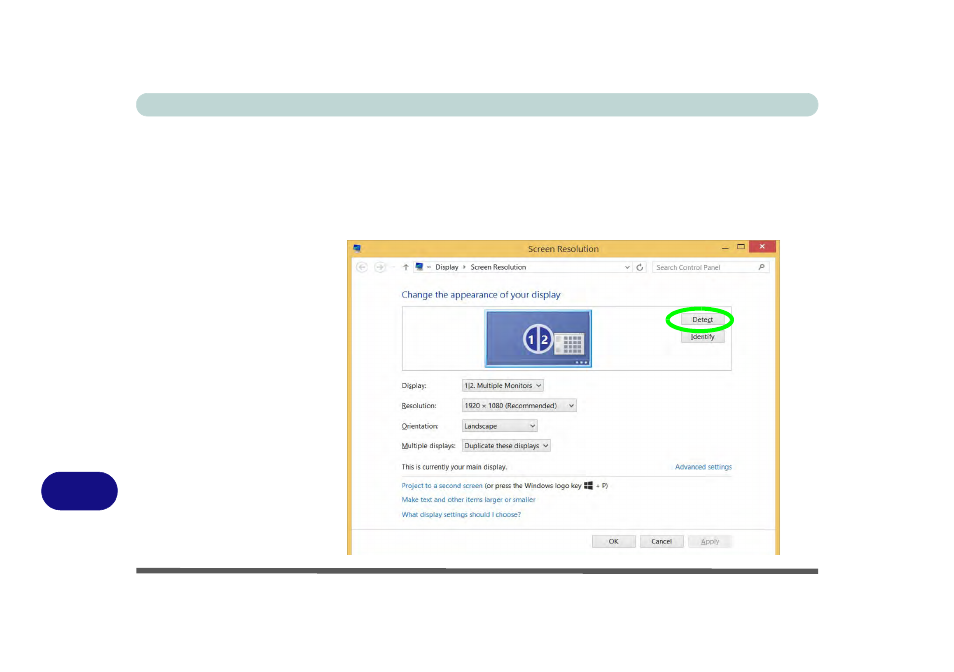The width and height of the screenshot is (954, 672).
Task: Close the Screen Resolution window
Action: coord(762,246)
